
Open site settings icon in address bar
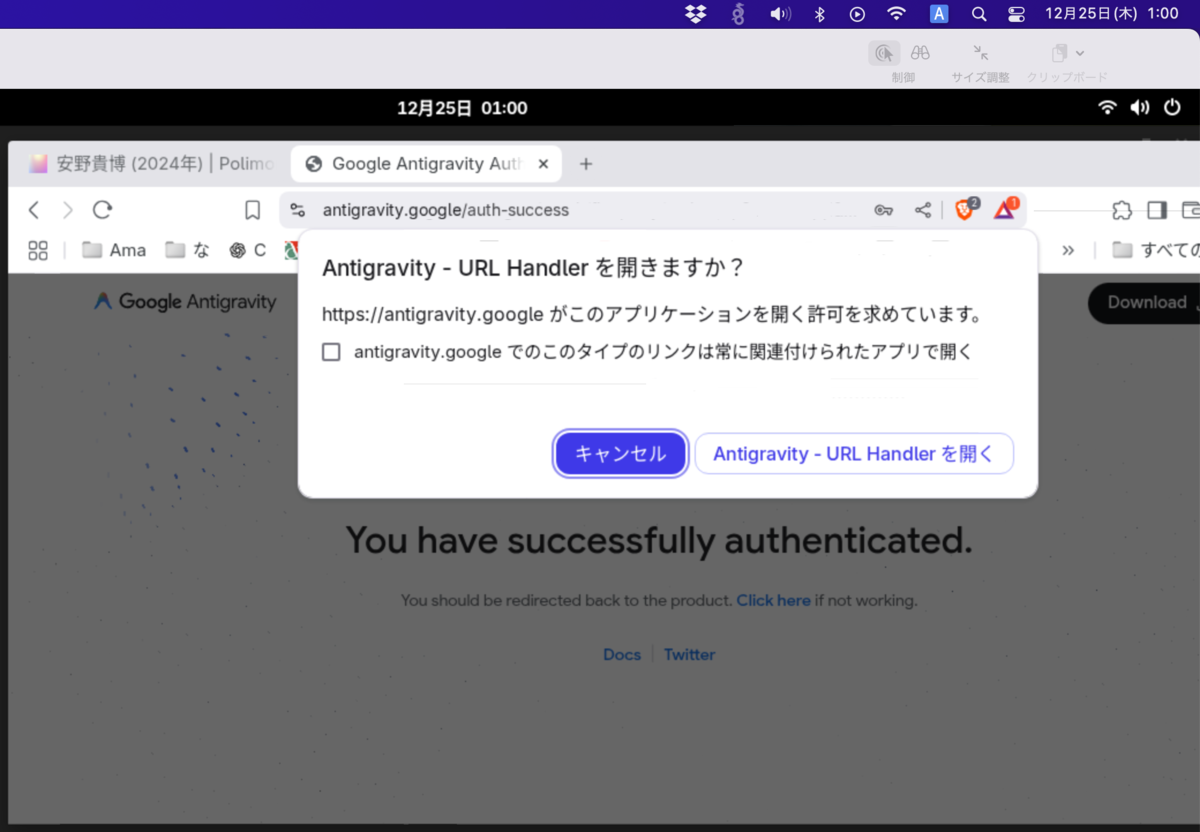[x=297, y=210]
